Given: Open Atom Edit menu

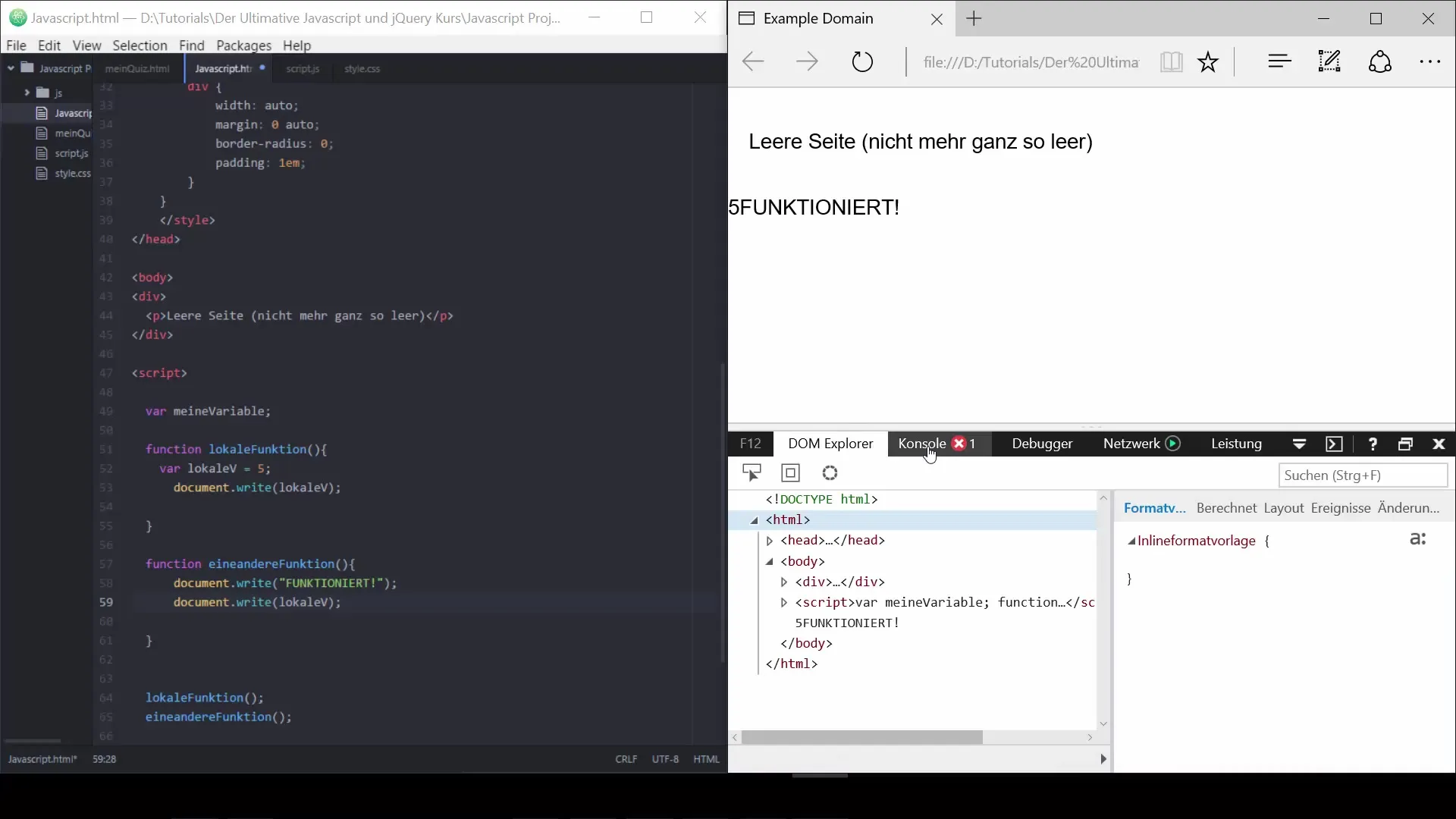Looking at the screenshot, I should pos(49,45).
